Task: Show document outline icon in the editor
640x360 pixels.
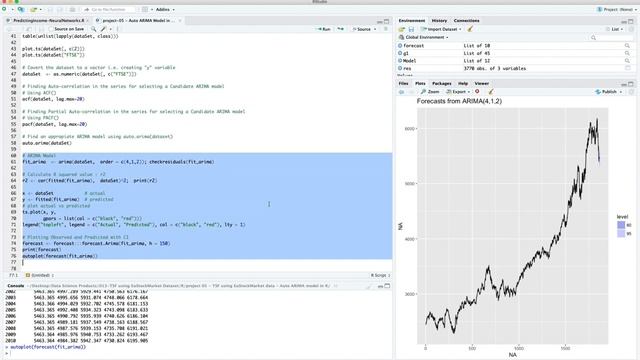Action: (x=386, y=29)
